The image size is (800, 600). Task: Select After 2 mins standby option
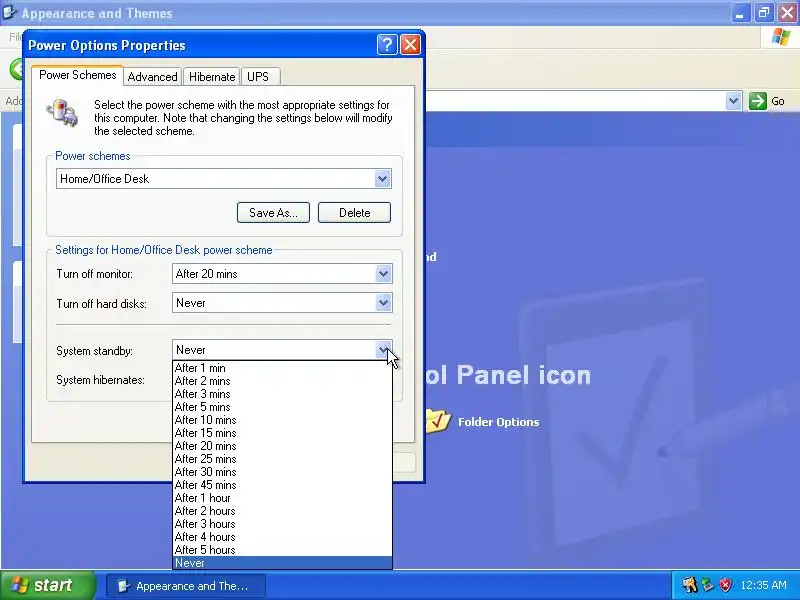click(283, 381)
